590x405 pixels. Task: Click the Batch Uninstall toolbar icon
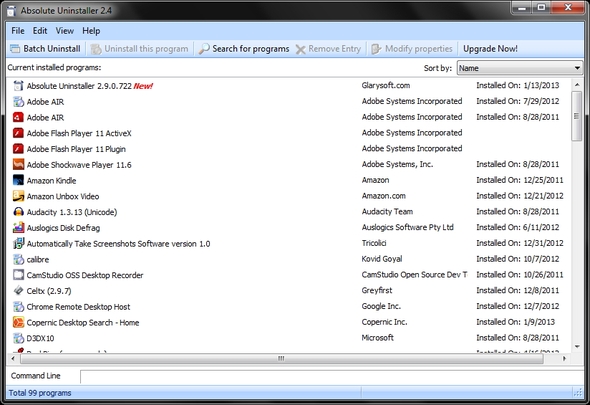tap(15, 49)
